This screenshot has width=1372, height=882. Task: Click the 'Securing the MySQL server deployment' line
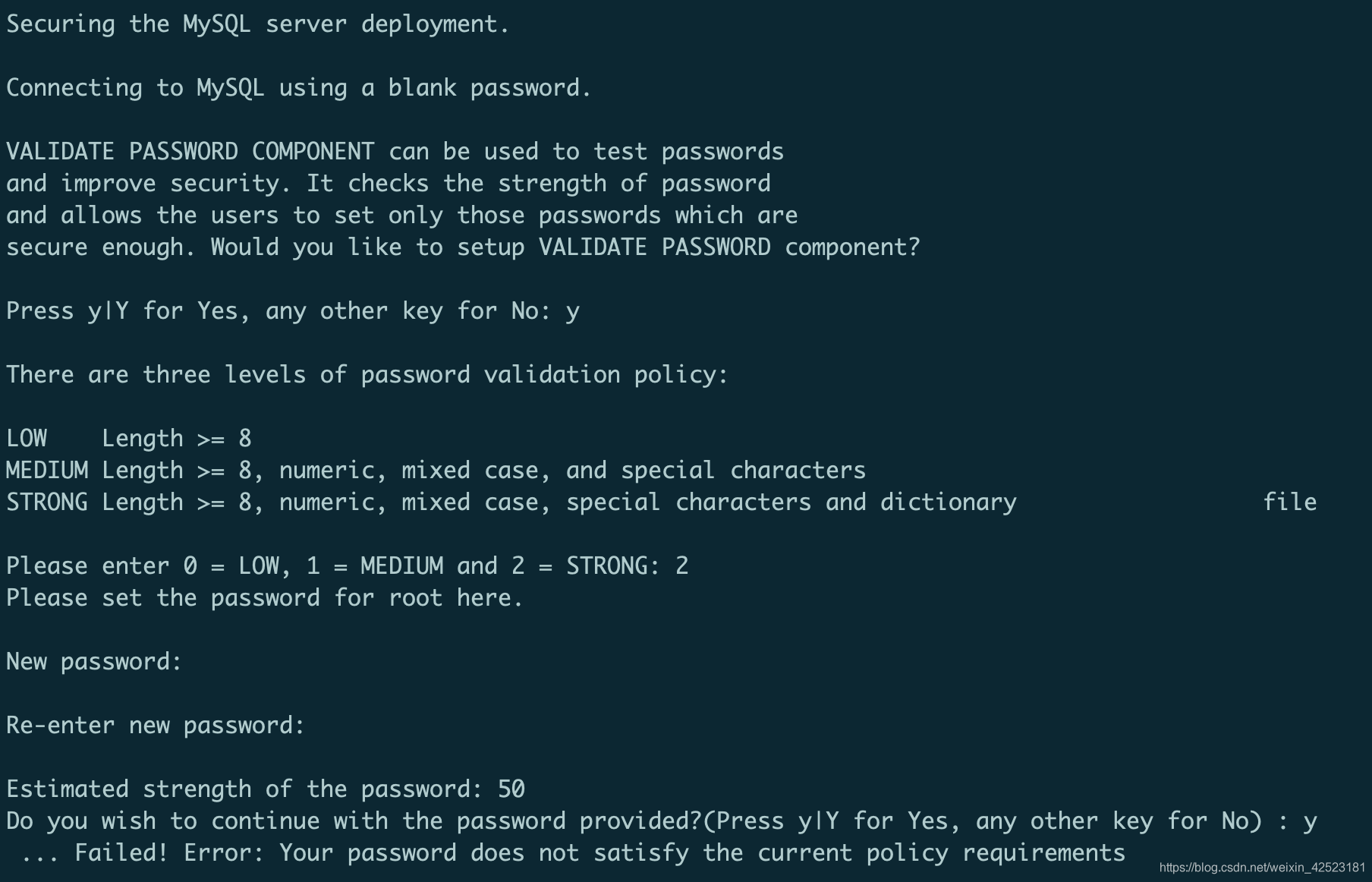point(258,24)
